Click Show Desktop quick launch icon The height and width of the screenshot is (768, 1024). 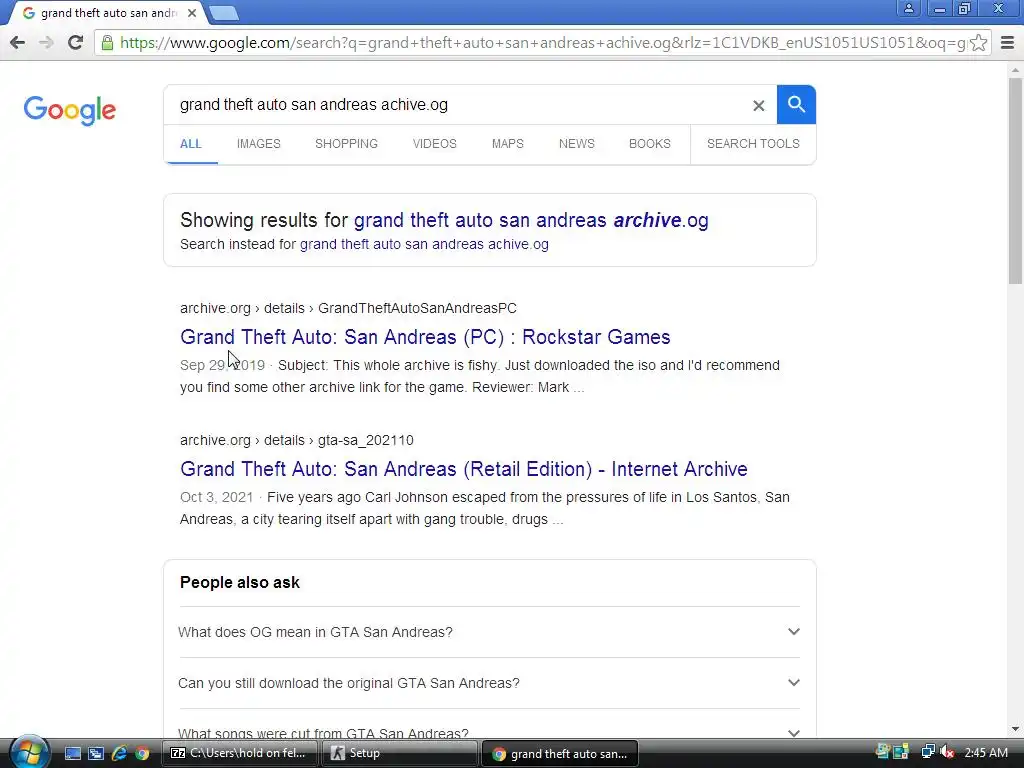(72, 754)
